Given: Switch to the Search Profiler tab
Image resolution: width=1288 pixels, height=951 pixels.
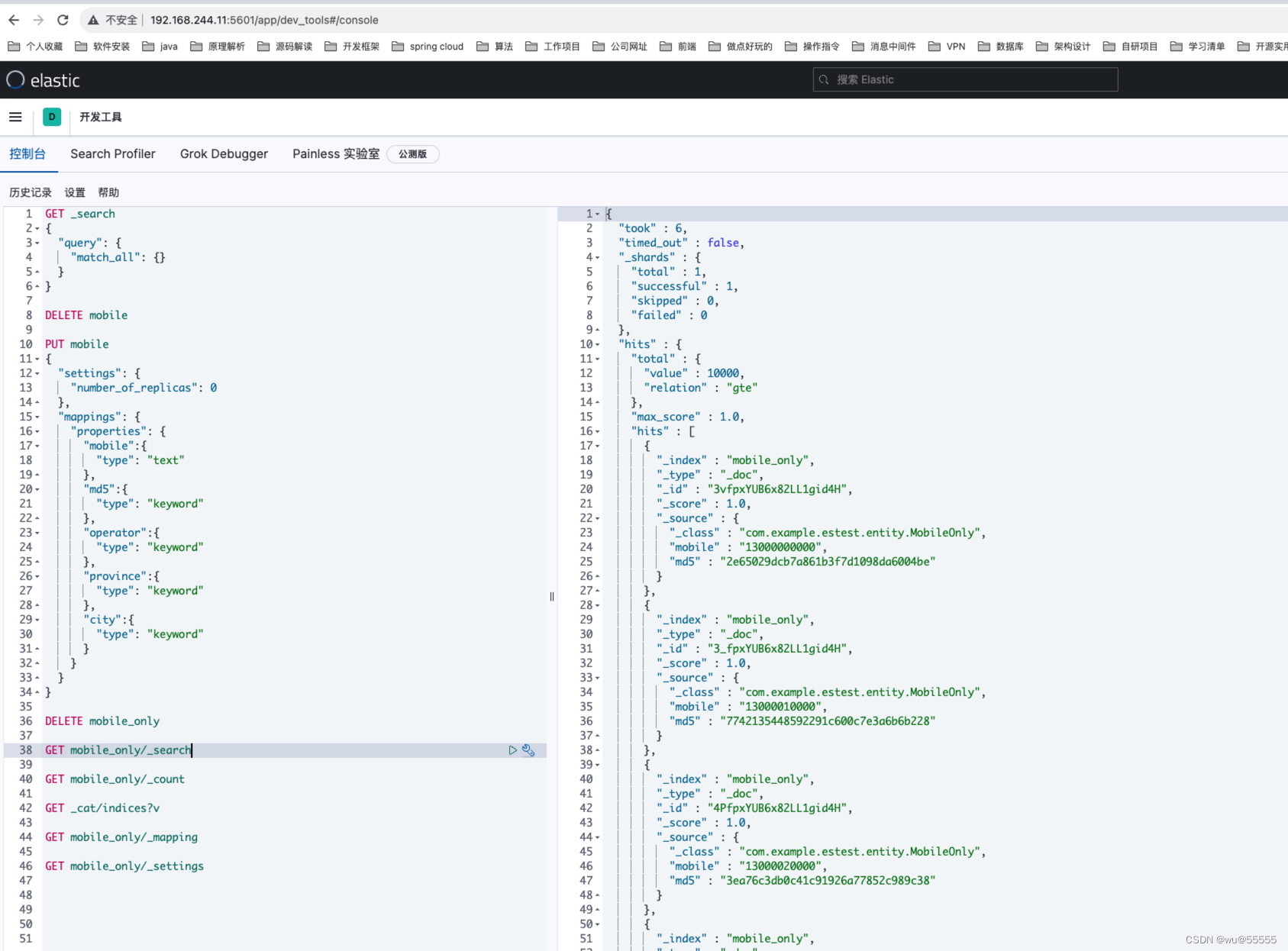Looking at the screenshot, I should [112, 153].
